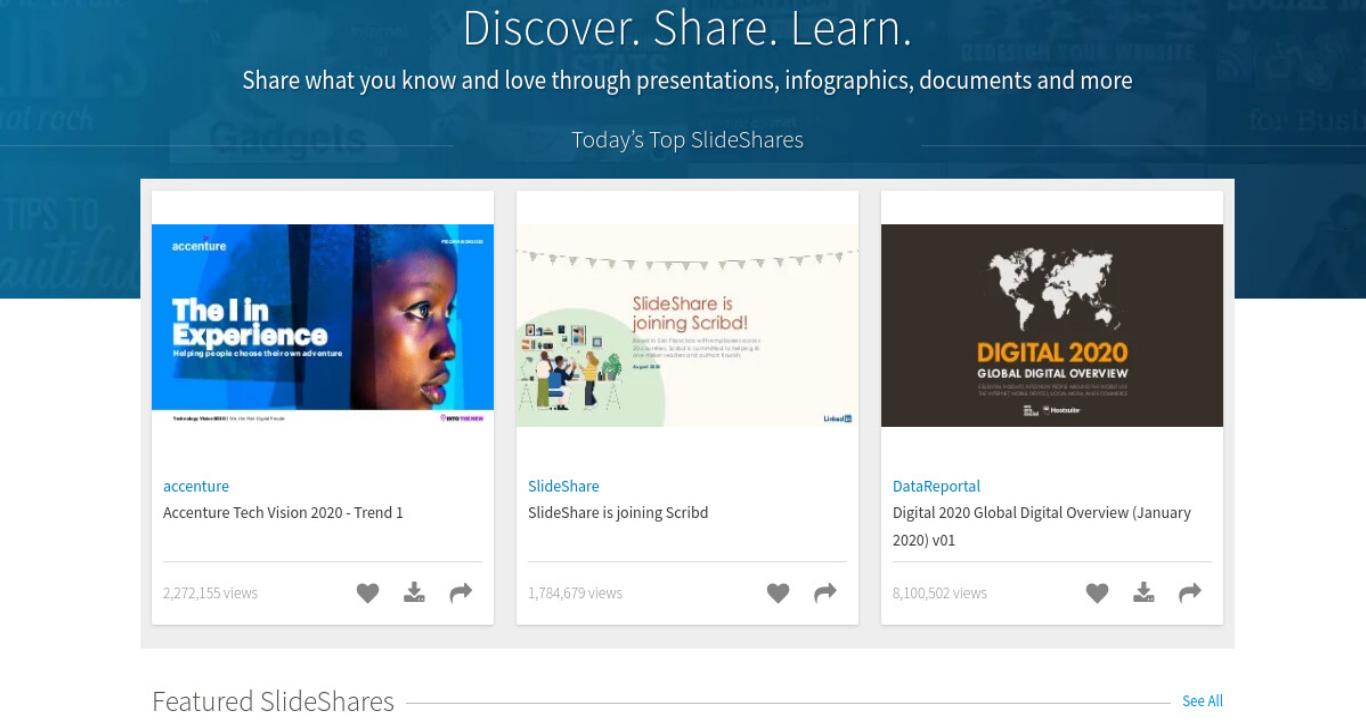This screenshot has height=724, width=1366.
Task: Open title Accenture Tech Vision 2020 - Trend 1
Action: pos(283,512)
